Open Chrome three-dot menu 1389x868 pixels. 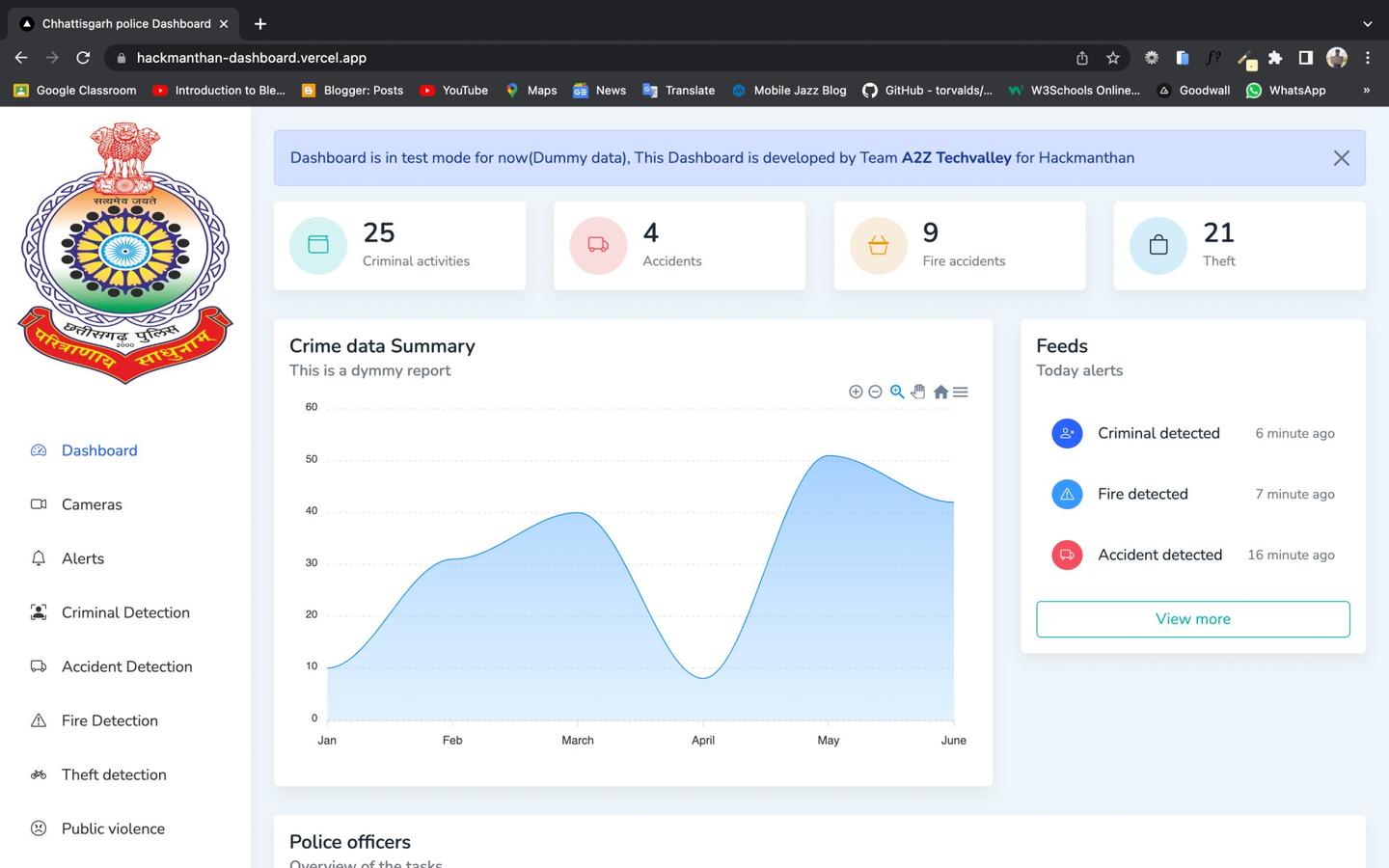(x=1368, y=58)
